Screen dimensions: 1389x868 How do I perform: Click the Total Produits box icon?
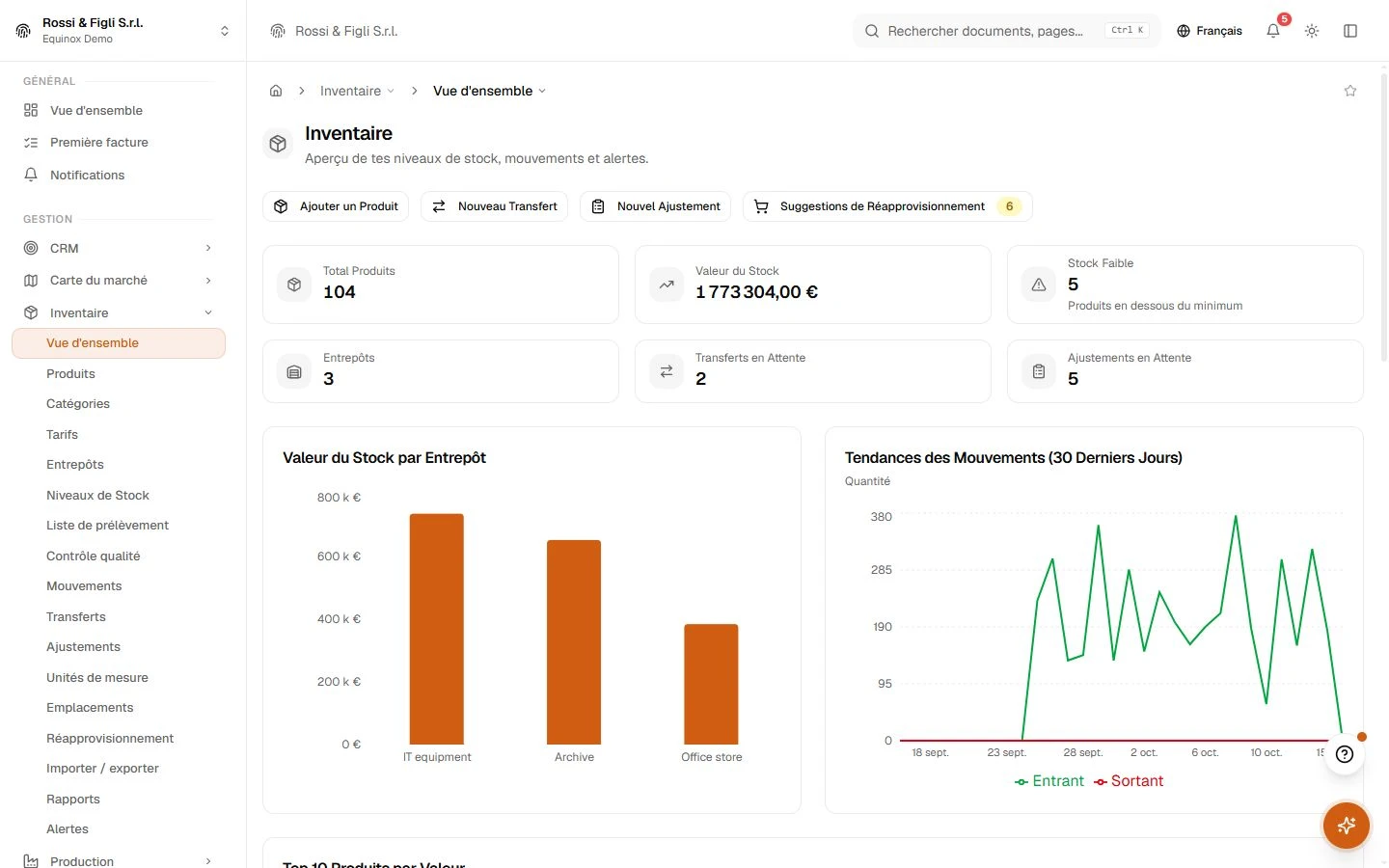point(294,285)
